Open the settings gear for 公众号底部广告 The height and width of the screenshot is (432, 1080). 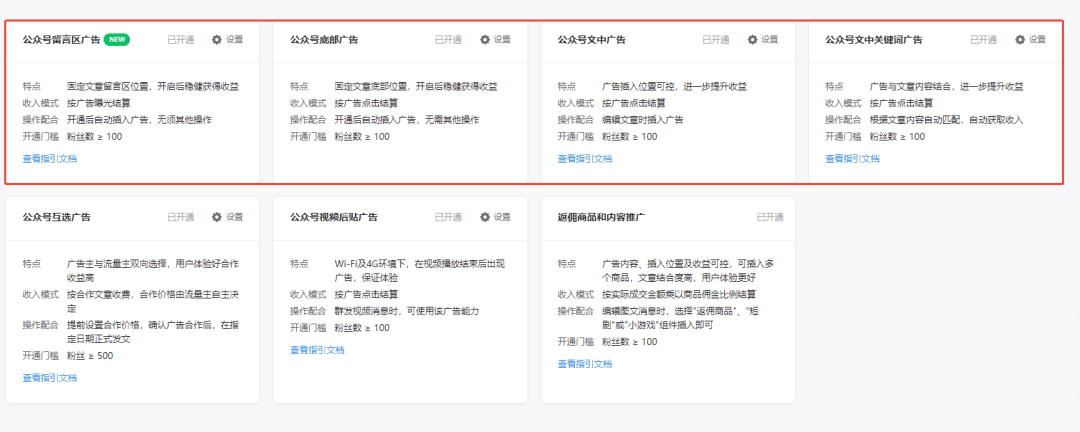tap(485, 40)
